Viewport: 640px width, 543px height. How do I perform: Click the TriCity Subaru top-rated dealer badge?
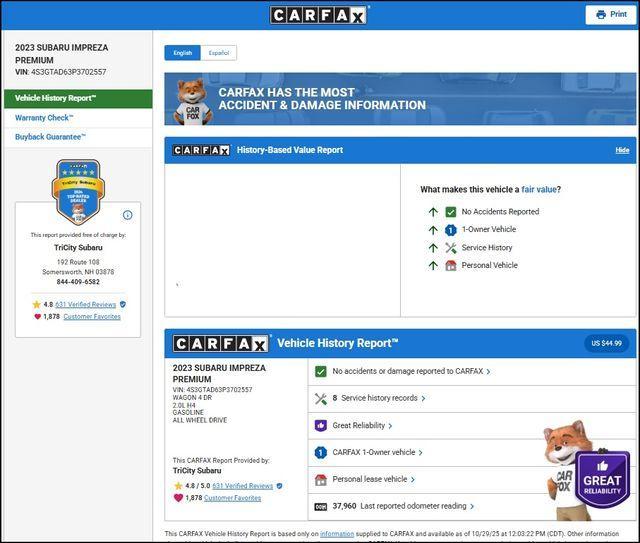tap(77, 192)
